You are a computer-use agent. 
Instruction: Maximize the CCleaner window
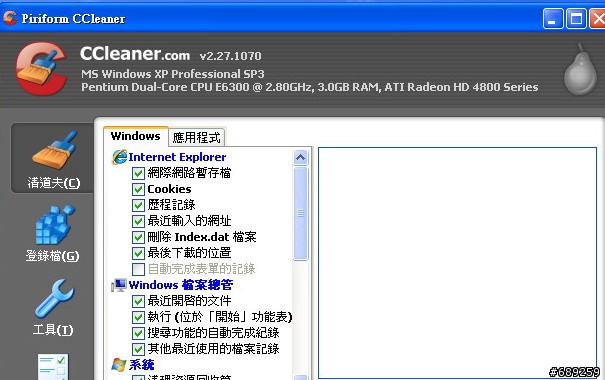(576, 19)
